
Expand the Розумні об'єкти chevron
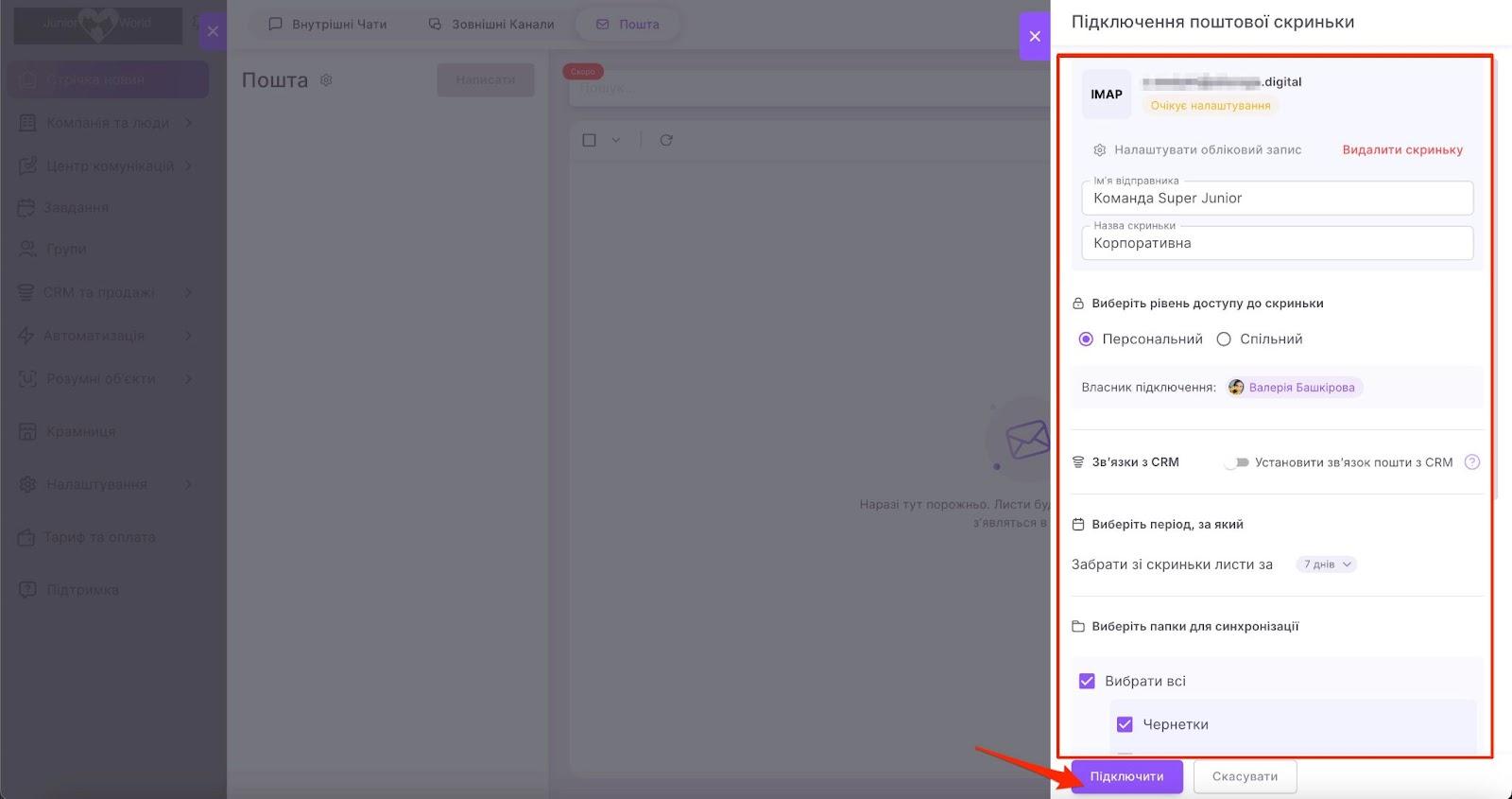pos(189,379)
